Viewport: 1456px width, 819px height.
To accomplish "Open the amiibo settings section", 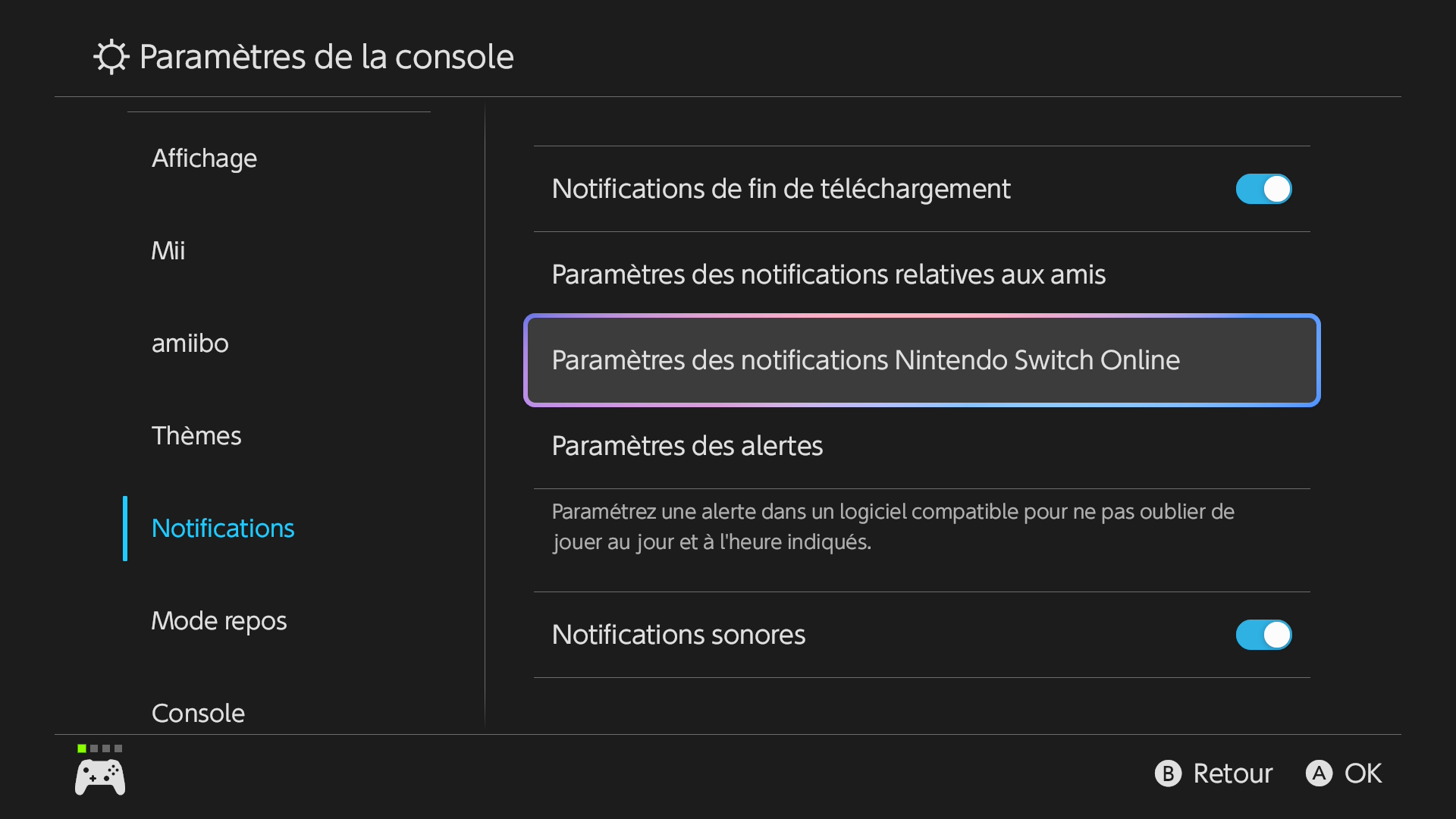I will pyautogui.click(x=190, y=344).
